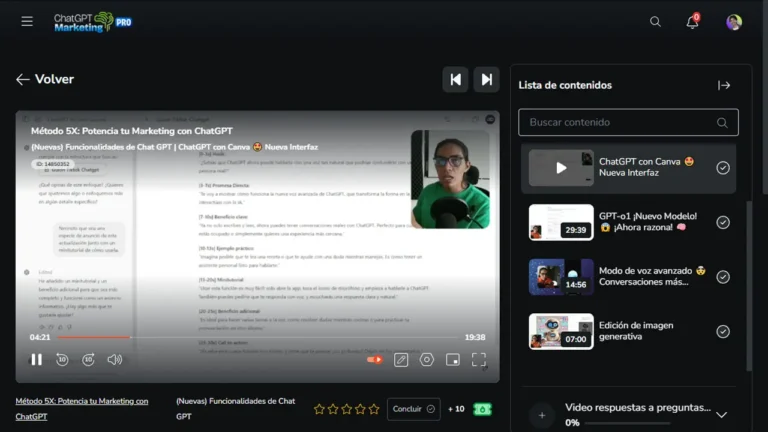The image size is (768, 432).
Task: Open the notes pencil icon in player
Action: coord(401,360)
